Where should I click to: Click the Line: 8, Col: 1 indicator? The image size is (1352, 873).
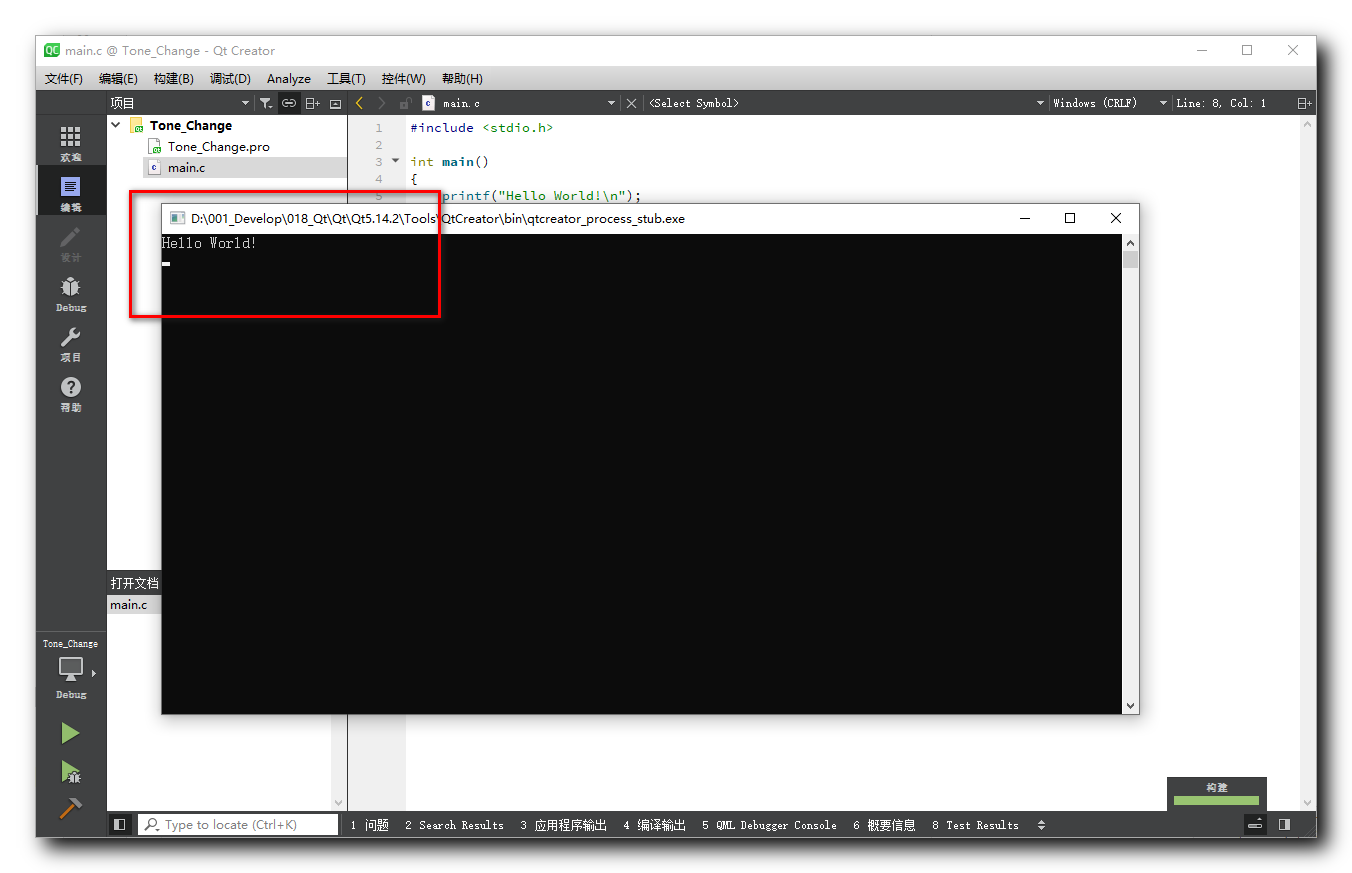click(x=1222, y=103)
